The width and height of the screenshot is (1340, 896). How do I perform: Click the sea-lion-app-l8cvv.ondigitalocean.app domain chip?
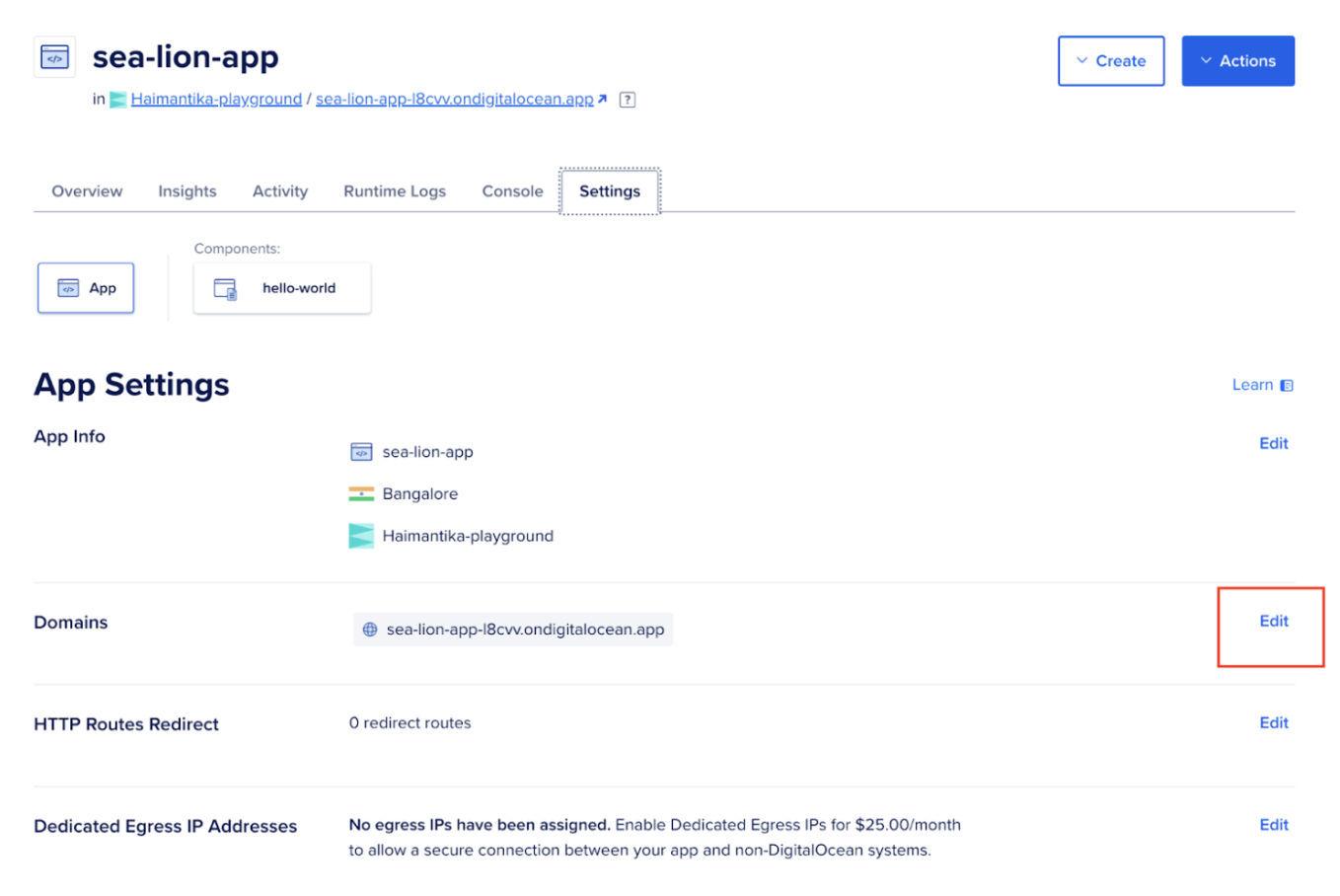pos(513,630)
